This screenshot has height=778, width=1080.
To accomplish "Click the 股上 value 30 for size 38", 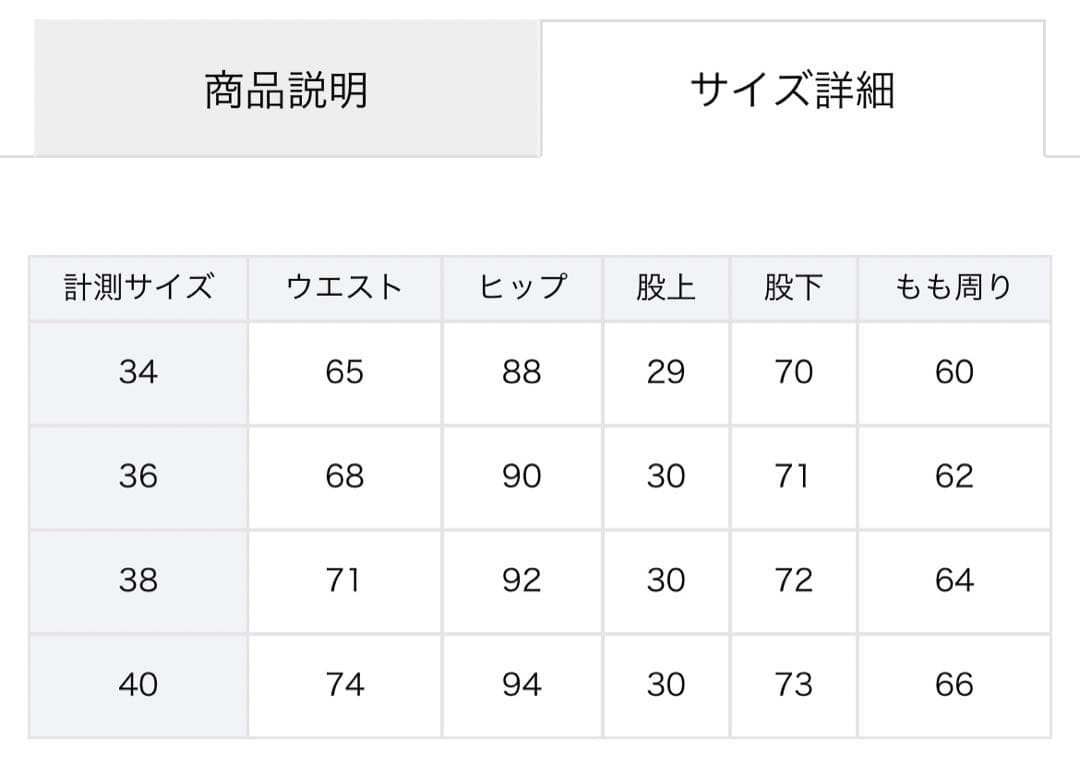I will tap(667, 581).
